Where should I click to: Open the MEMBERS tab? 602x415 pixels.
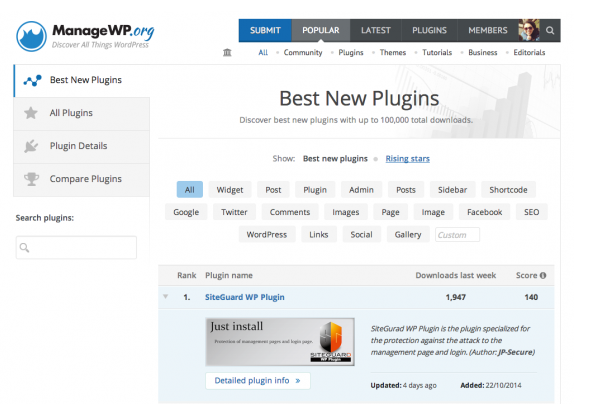(488, 30)
